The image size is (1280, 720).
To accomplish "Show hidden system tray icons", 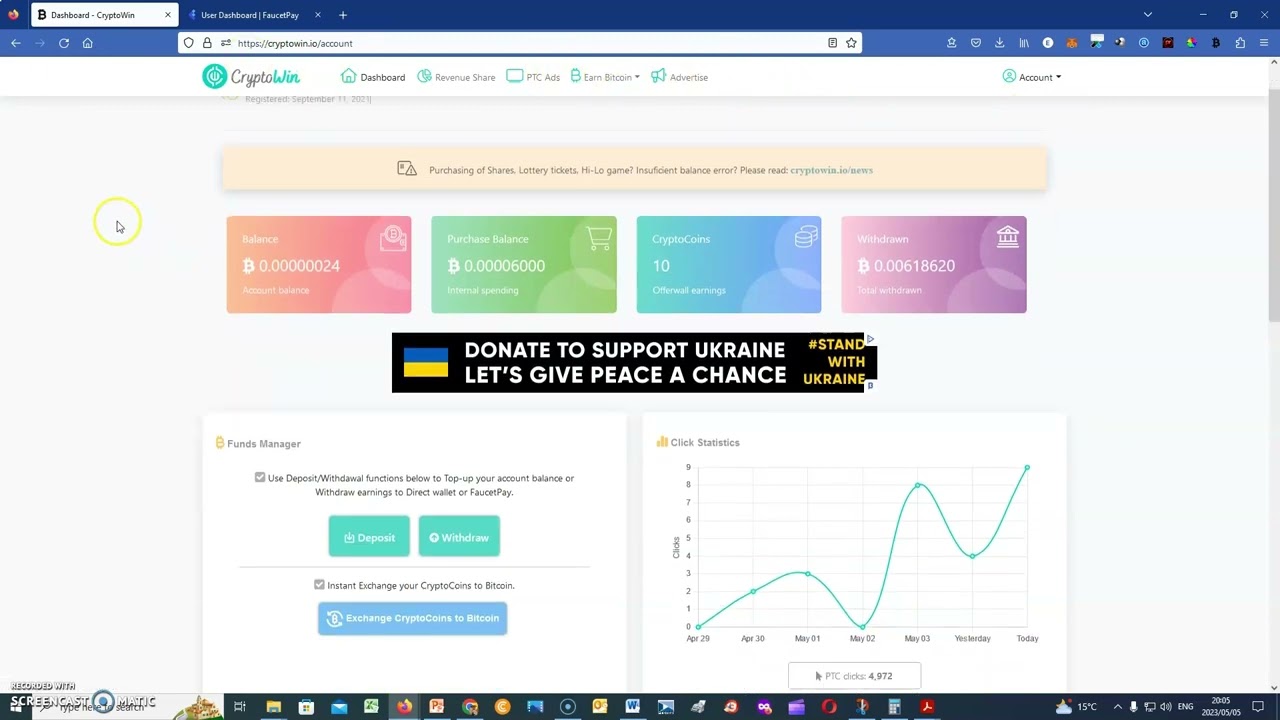I will coord(1118,707).
